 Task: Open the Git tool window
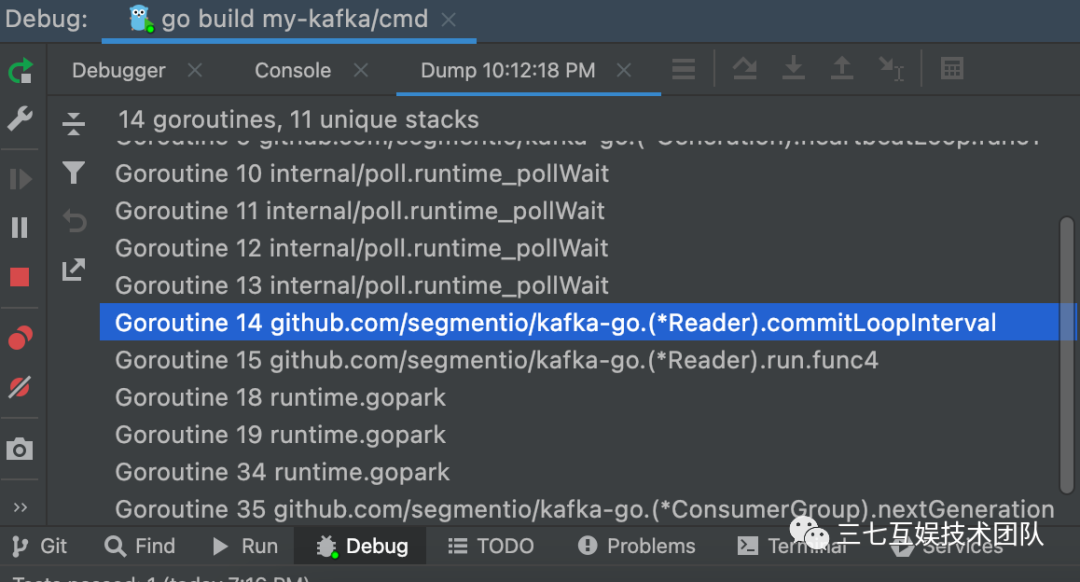click(x=39, y=546)
